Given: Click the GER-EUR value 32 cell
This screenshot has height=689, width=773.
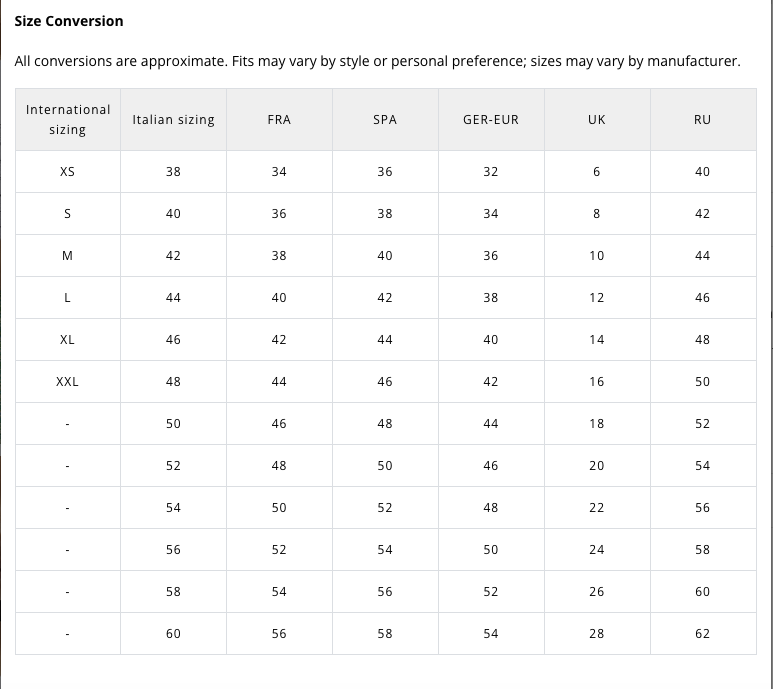Looking at the screenshot, I should (490, 172).
